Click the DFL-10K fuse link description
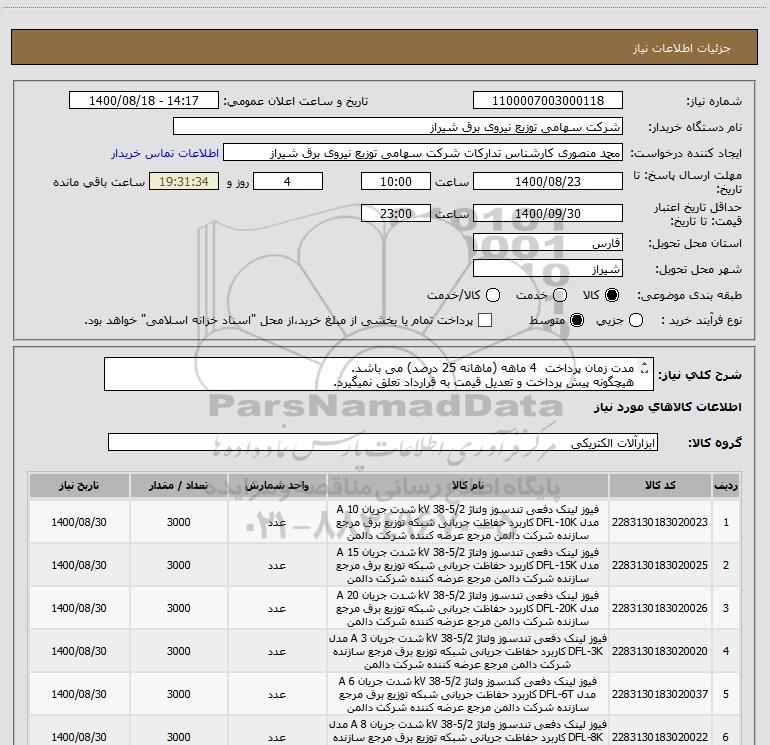 [468, 522]
